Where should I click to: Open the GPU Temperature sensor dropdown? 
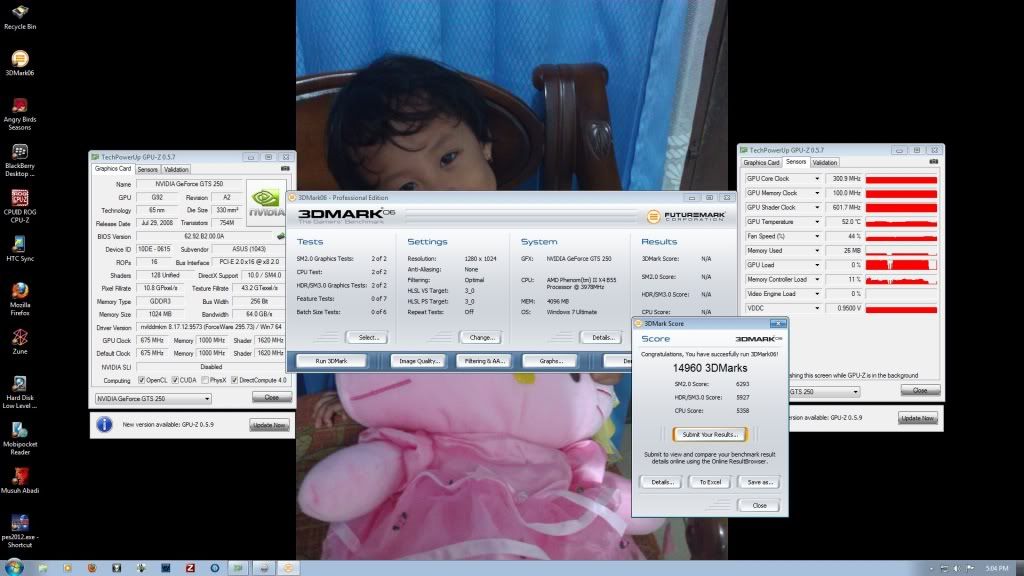(x=816, y=221)
